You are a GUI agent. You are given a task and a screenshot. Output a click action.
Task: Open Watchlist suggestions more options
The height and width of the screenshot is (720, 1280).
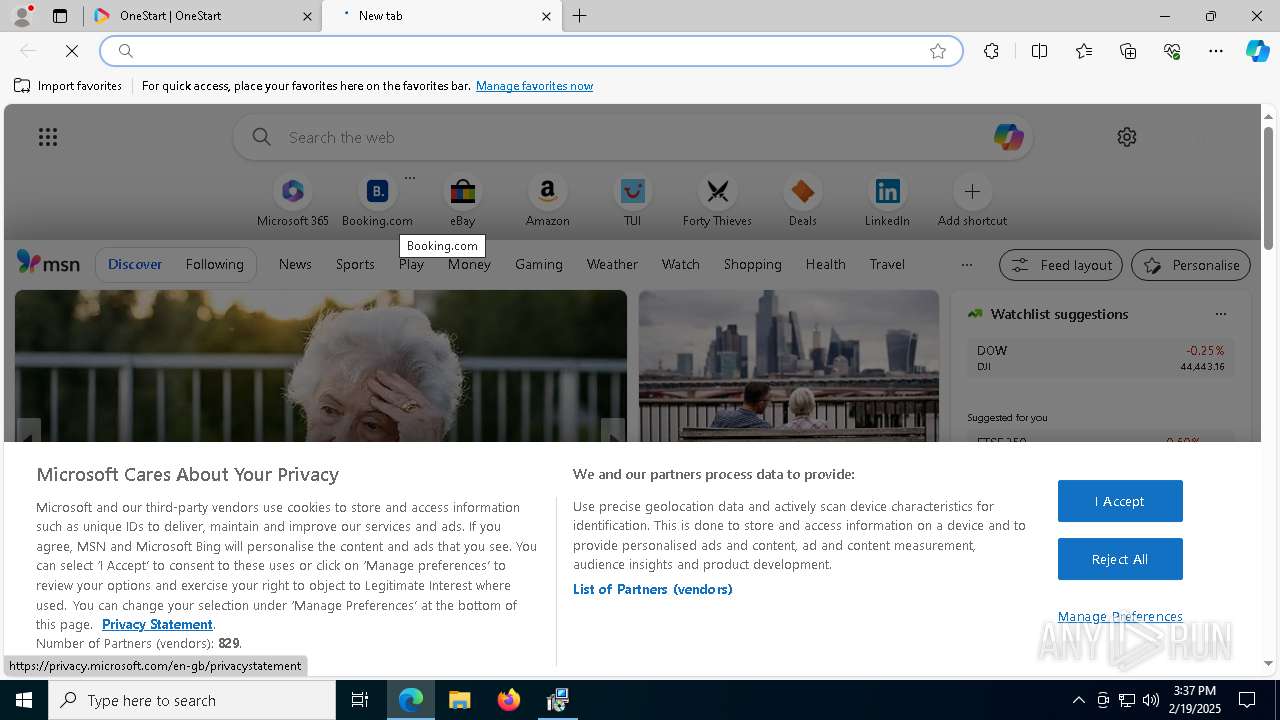(1221, 314)
